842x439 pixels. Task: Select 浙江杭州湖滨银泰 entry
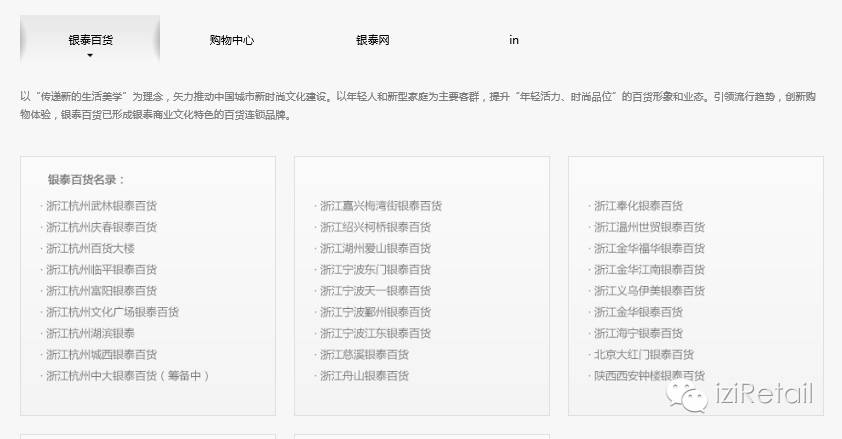point(90,333)
